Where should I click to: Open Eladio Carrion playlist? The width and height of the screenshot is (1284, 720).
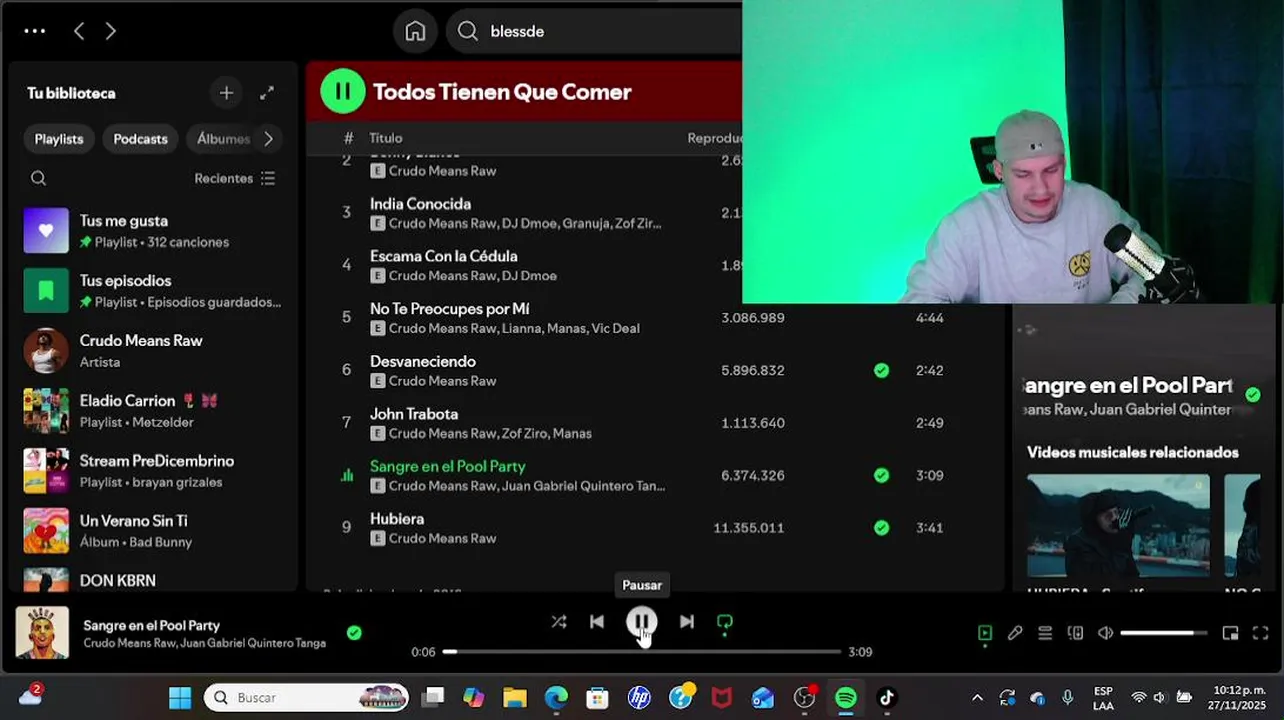(x=153, y=411)
